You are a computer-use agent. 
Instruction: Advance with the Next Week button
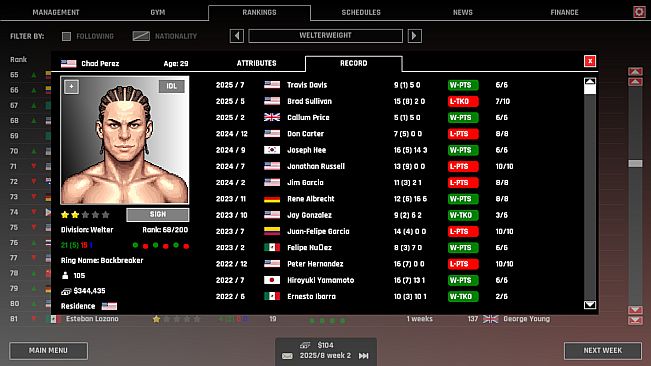pyautogui.click(x=602, y=351)
